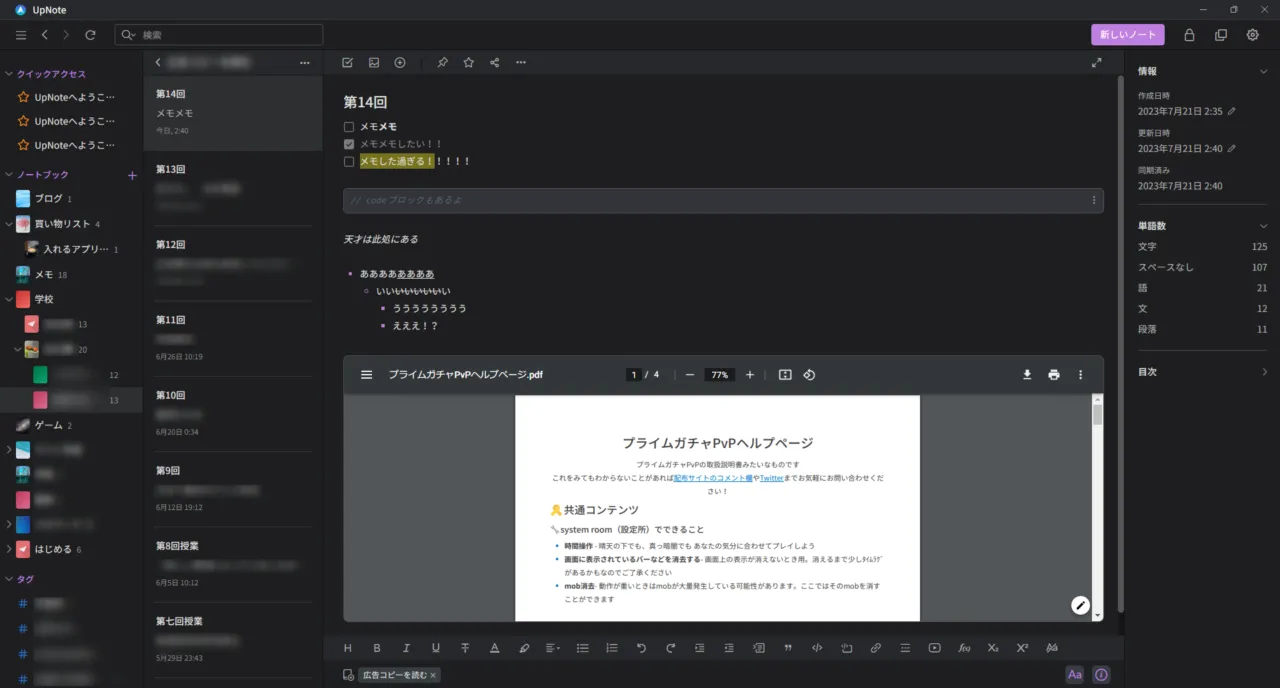The height and width of the screenshot is (688, 1280).
Task: Insert a link using the link icon
Action: 875,648
